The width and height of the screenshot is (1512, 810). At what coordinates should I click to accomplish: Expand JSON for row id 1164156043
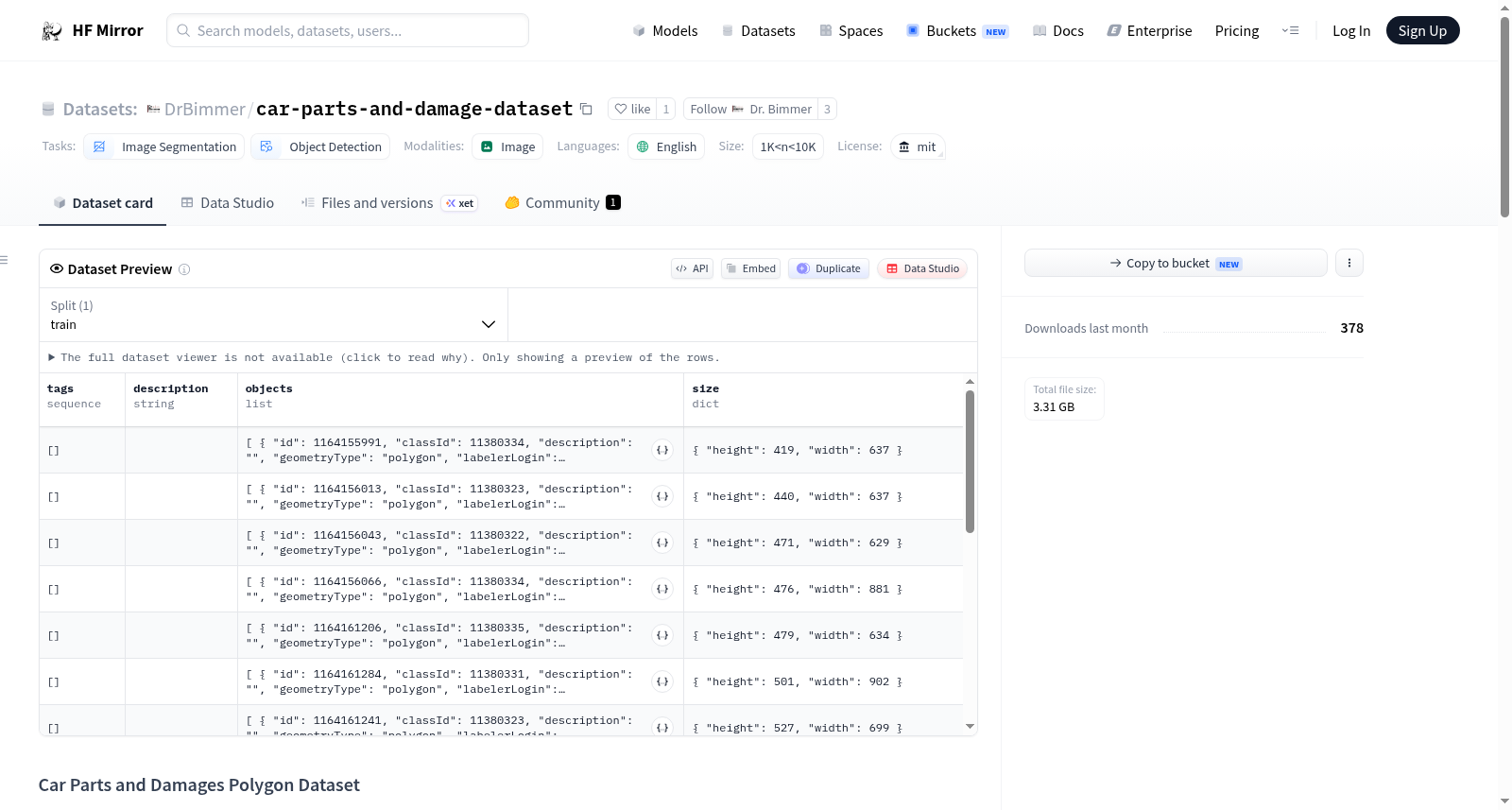[662, 543]
